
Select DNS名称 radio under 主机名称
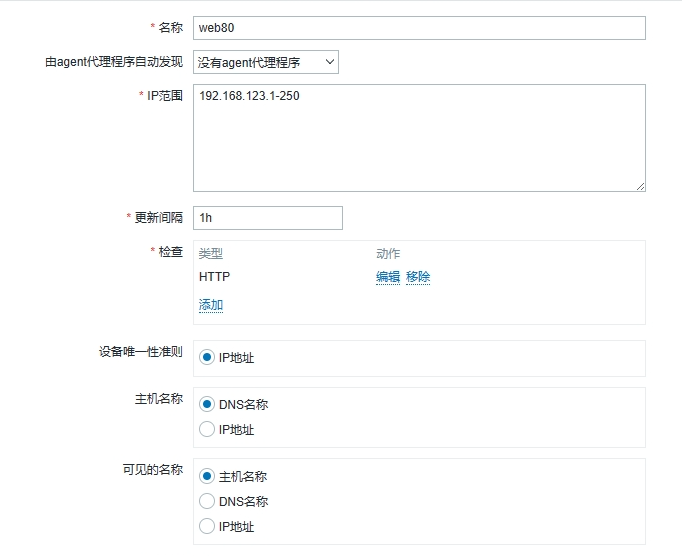[207, 405]
